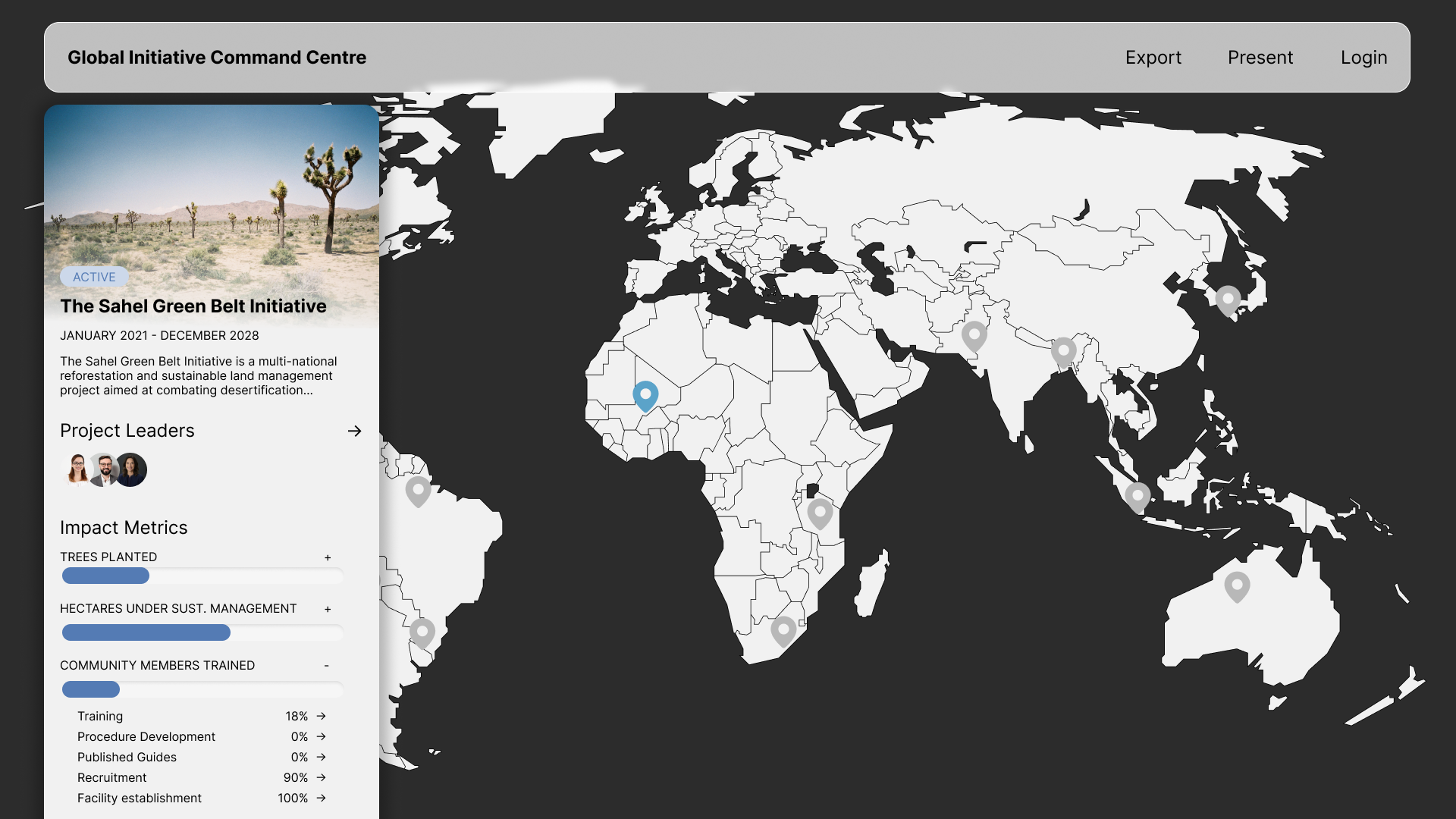Select the map pin in Pakistan
The width and height of the screenshot is (1456, 819).
974,335
